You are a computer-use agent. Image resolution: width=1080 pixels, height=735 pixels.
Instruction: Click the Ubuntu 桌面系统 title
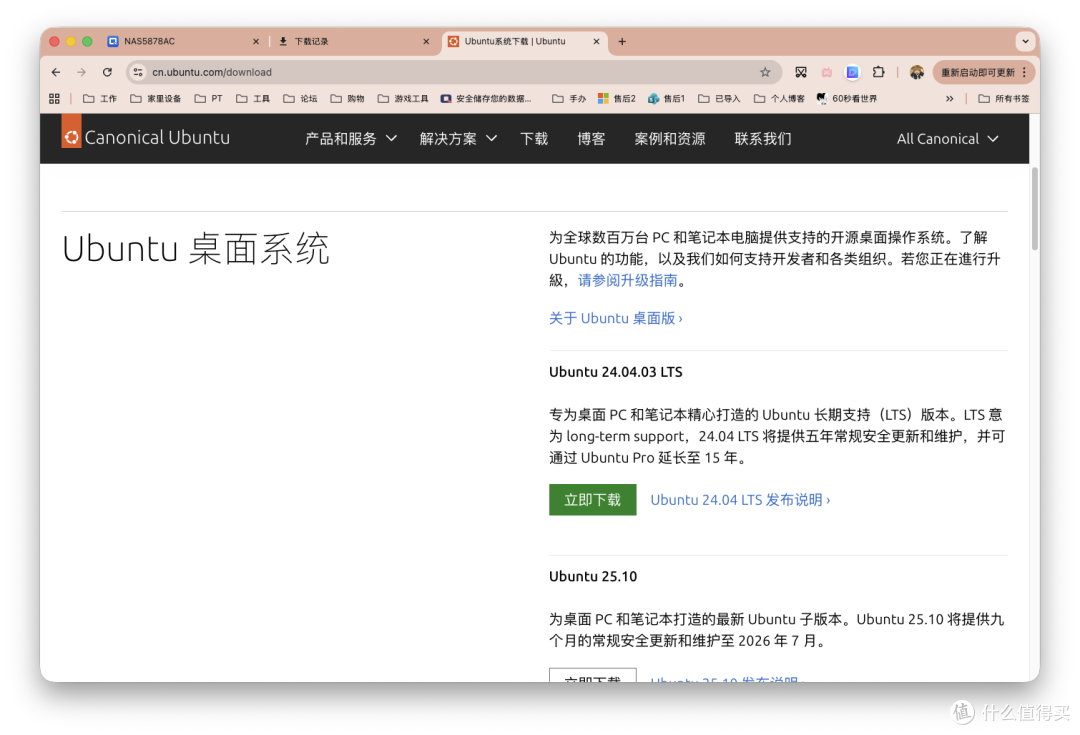pyautogui.click(x=196, y=249)
